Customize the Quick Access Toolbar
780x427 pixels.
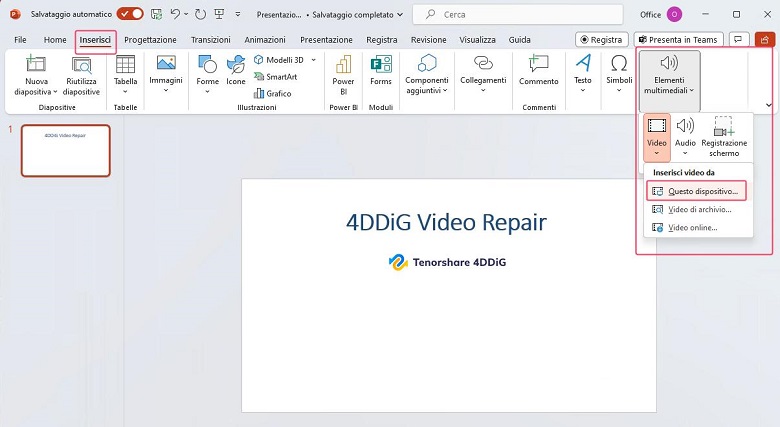click(238, 14)
